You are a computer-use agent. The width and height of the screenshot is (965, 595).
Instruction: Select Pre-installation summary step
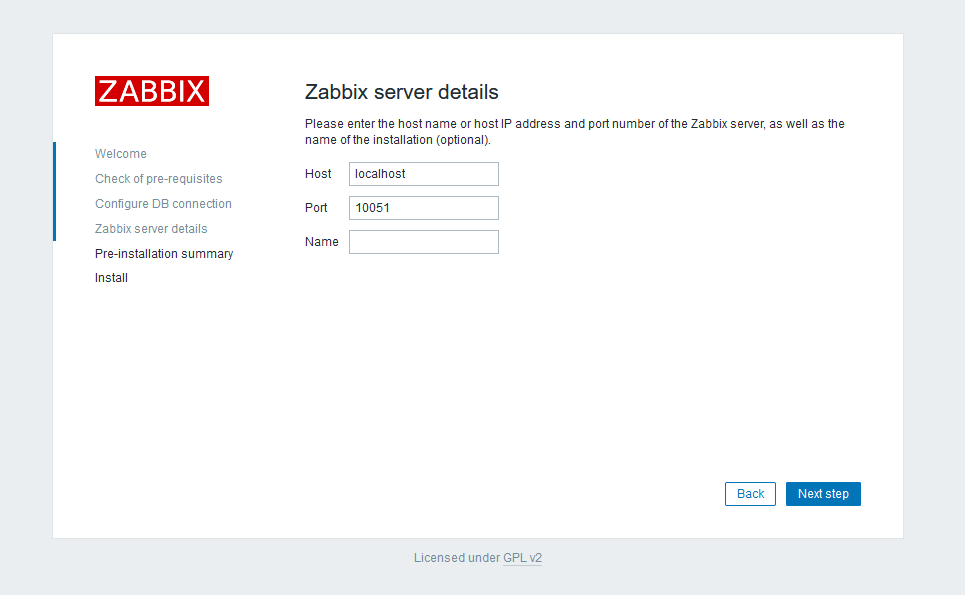pyautogui.click(x=164, y=254)
